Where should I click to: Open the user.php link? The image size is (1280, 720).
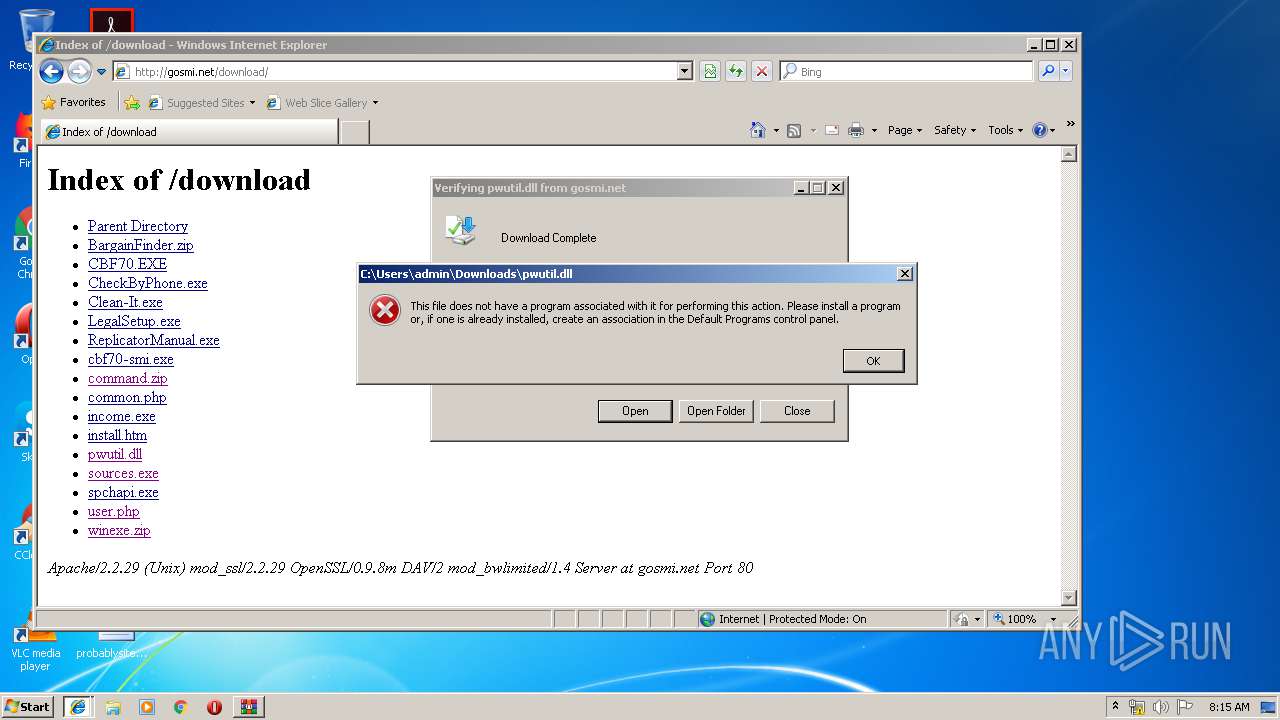[114, 511]
